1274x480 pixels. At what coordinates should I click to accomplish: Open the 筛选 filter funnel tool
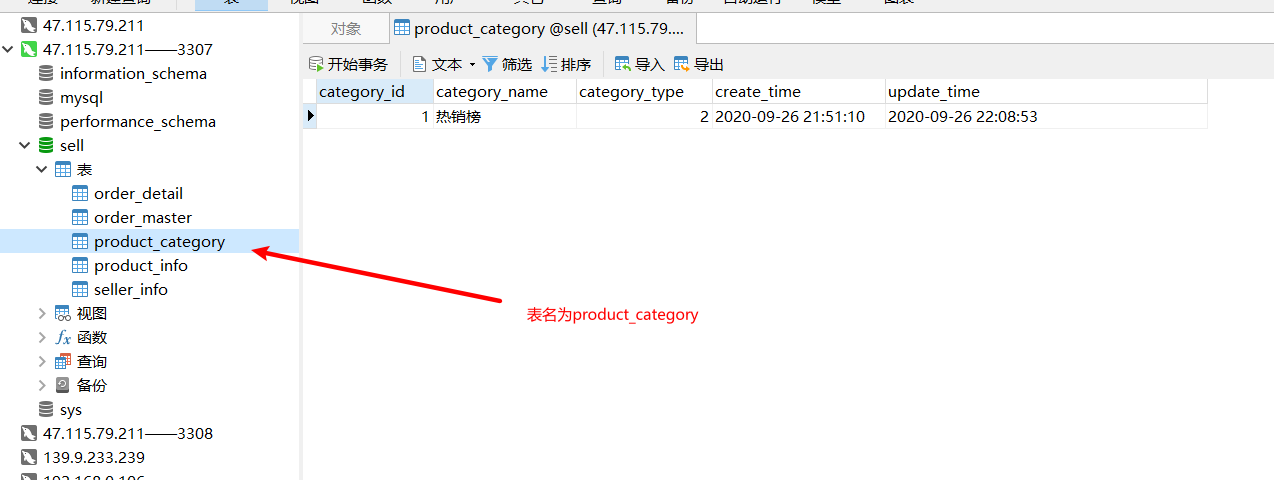coord(507,64)
